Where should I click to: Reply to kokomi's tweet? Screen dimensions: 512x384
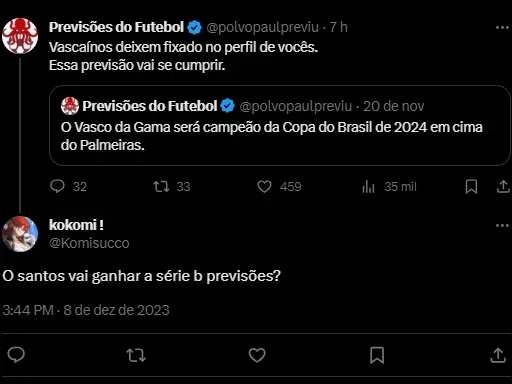tap(16, 355)
